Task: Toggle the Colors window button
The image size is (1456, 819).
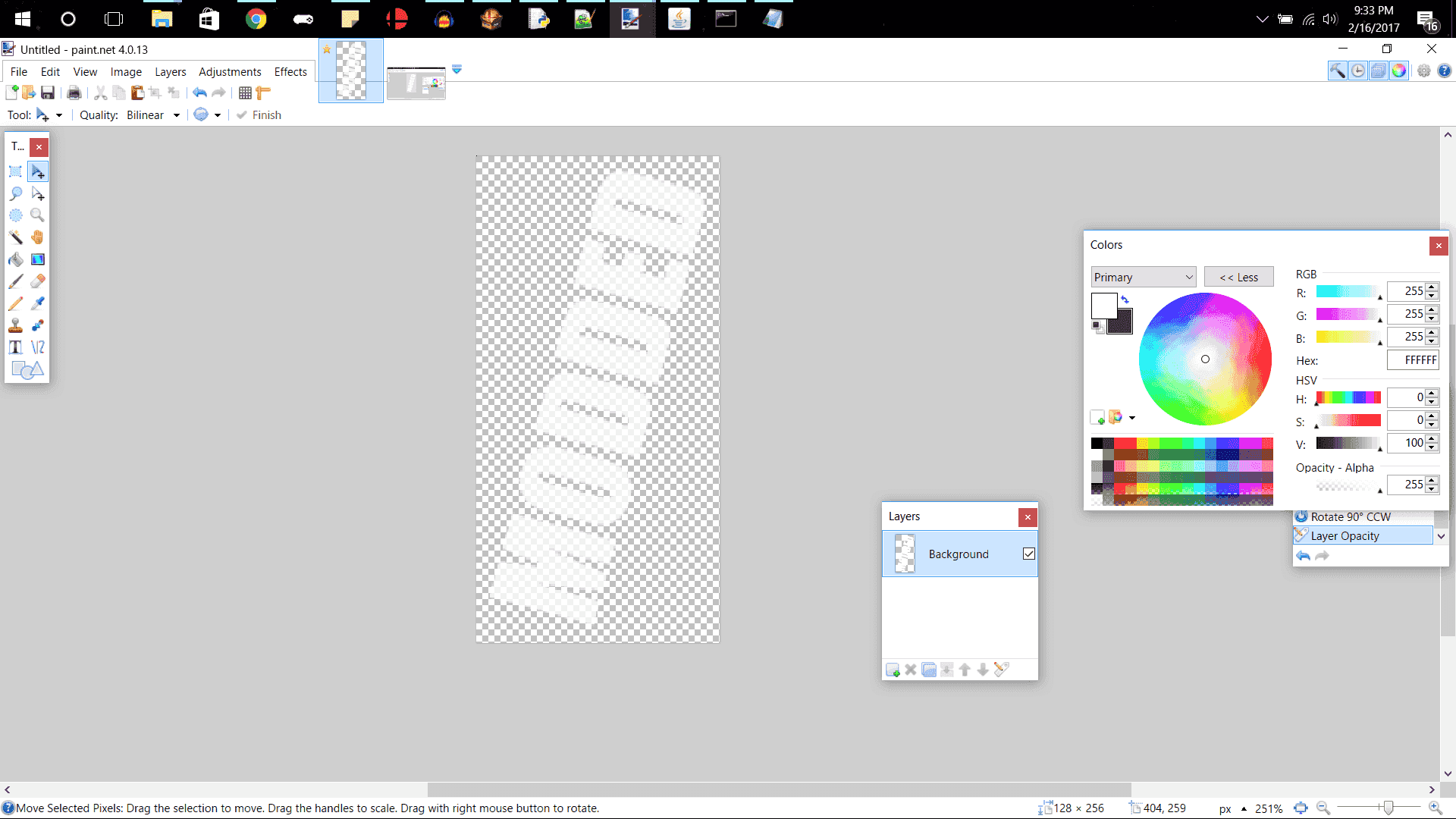Action: [1399, 71]
